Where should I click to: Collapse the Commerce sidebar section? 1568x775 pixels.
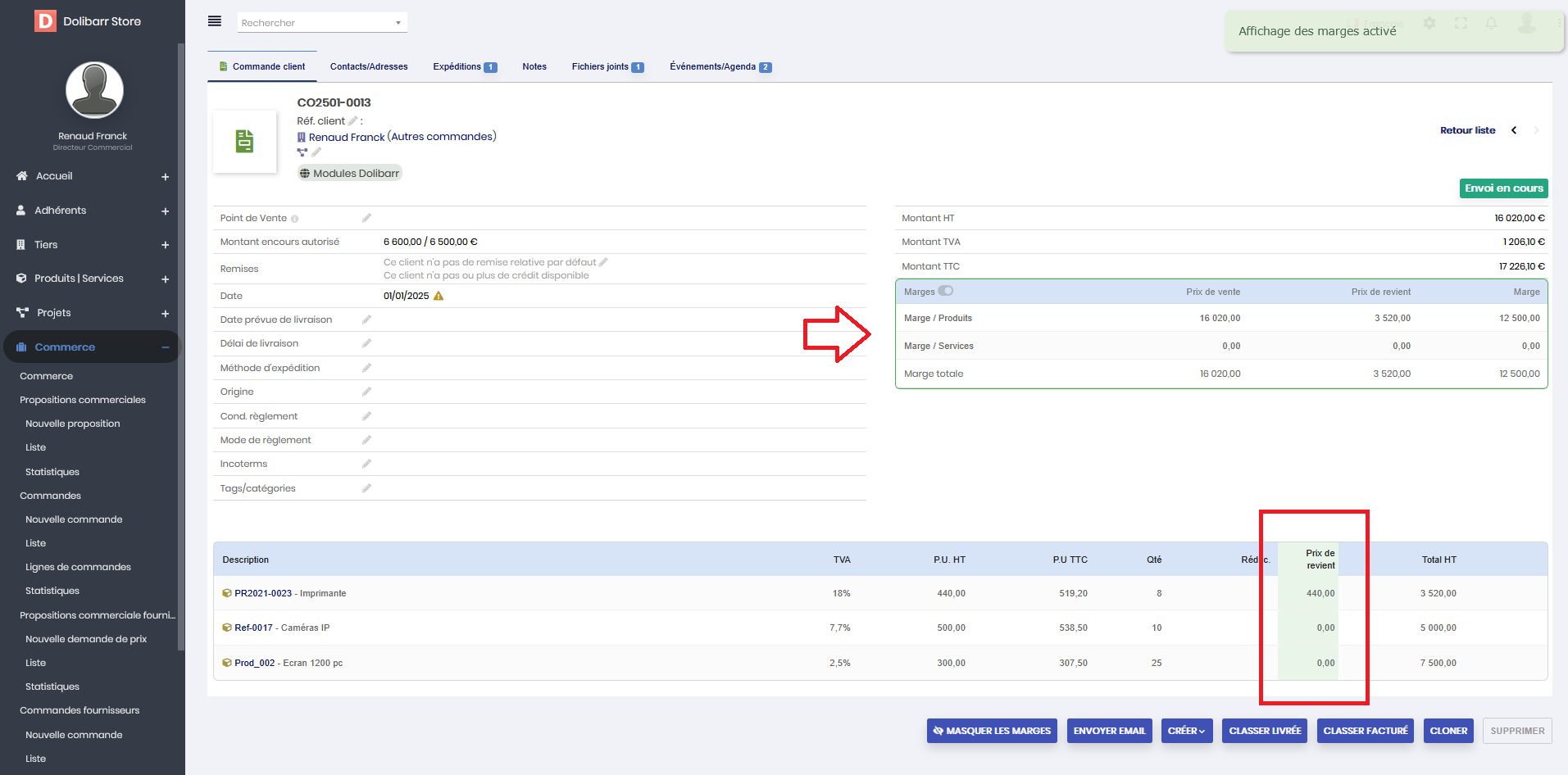pyautogui.click(x=165, y=347)
